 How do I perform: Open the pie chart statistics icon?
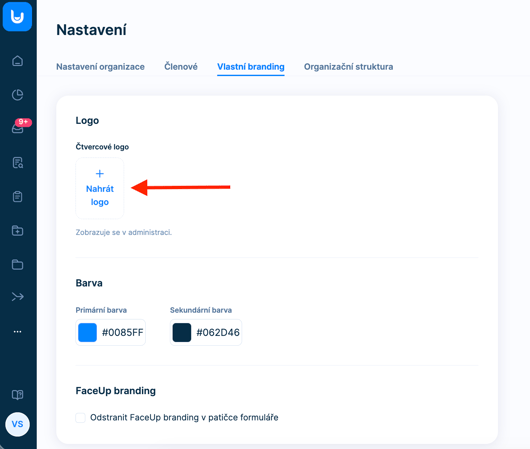[18, 95]
